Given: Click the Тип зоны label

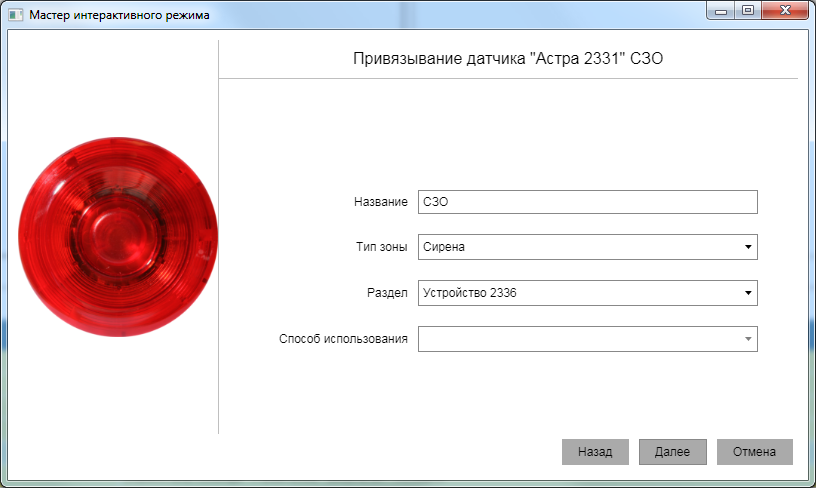Looking at the screenshot, I should [381, 247].
